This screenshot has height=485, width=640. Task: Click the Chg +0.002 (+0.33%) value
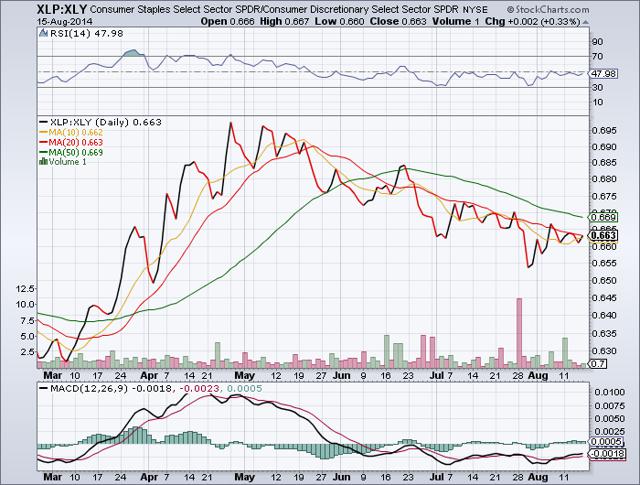pos(532,21)
